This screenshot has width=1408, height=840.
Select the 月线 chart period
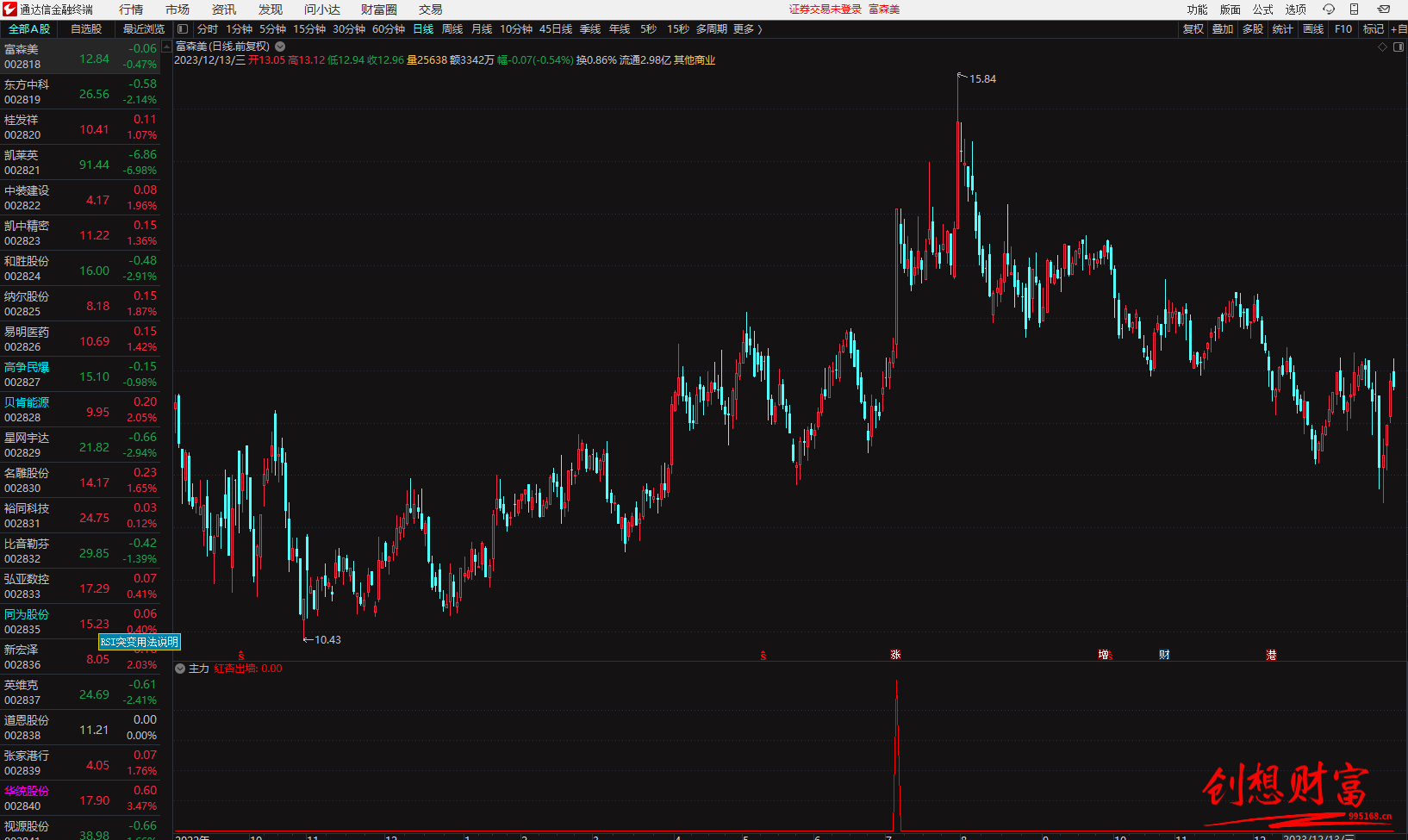point(482,29)
